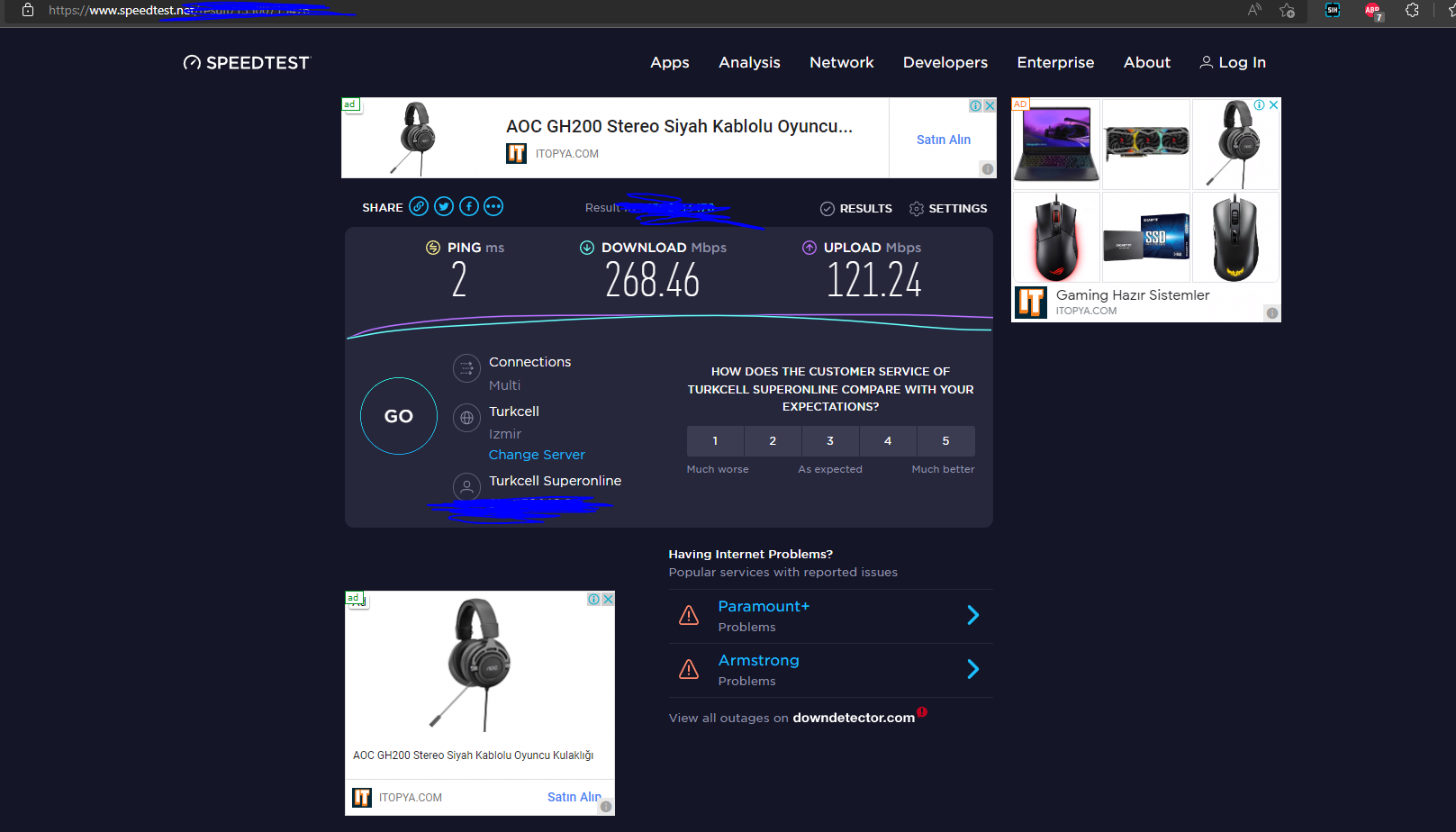Click the globe icon next to Turkcell
Screen dimensions: 1456x832
pyautogui.click(x=466, y=418)
